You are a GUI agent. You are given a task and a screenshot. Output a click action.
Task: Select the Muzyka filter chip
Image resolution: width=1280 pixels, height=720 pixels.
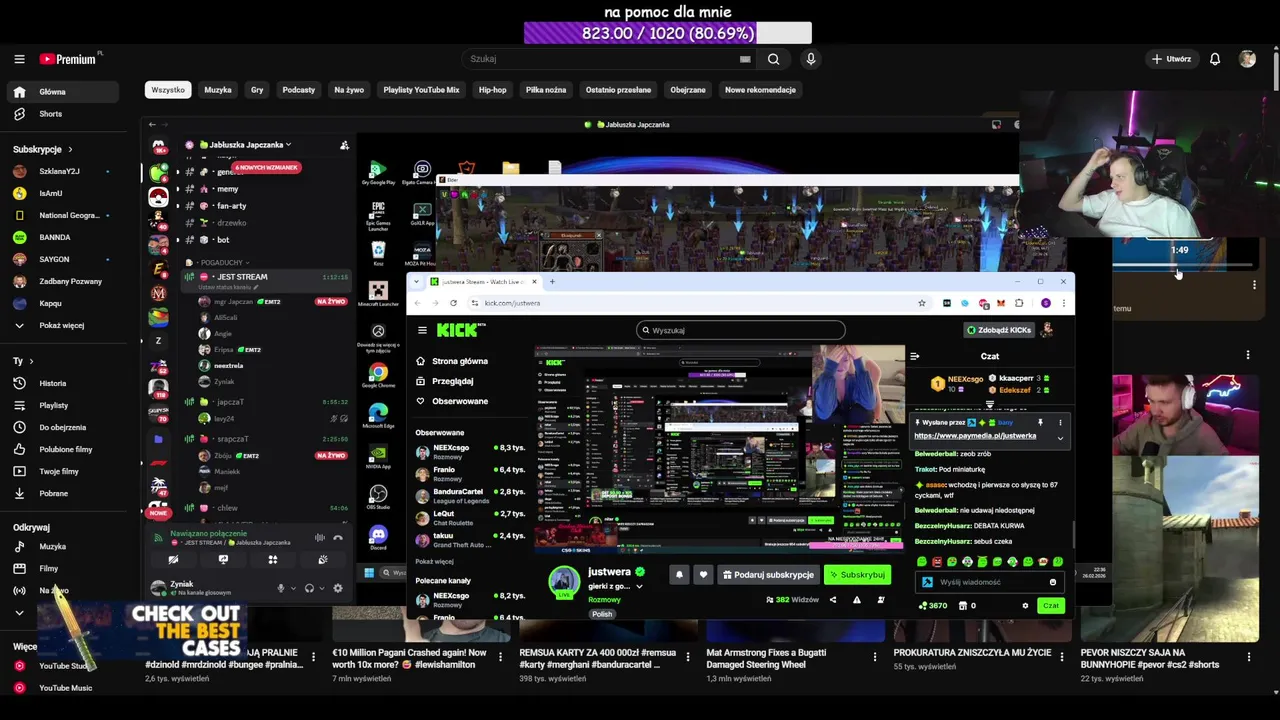(218, 90)
